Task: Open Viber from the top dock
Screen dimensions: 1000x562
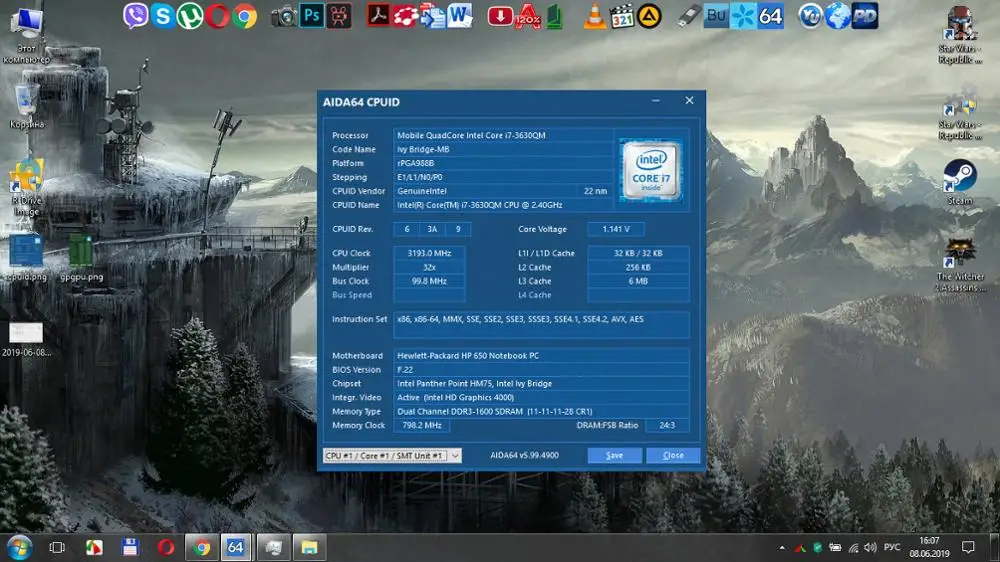Action: pyautogui.click(x=135, y=15)
